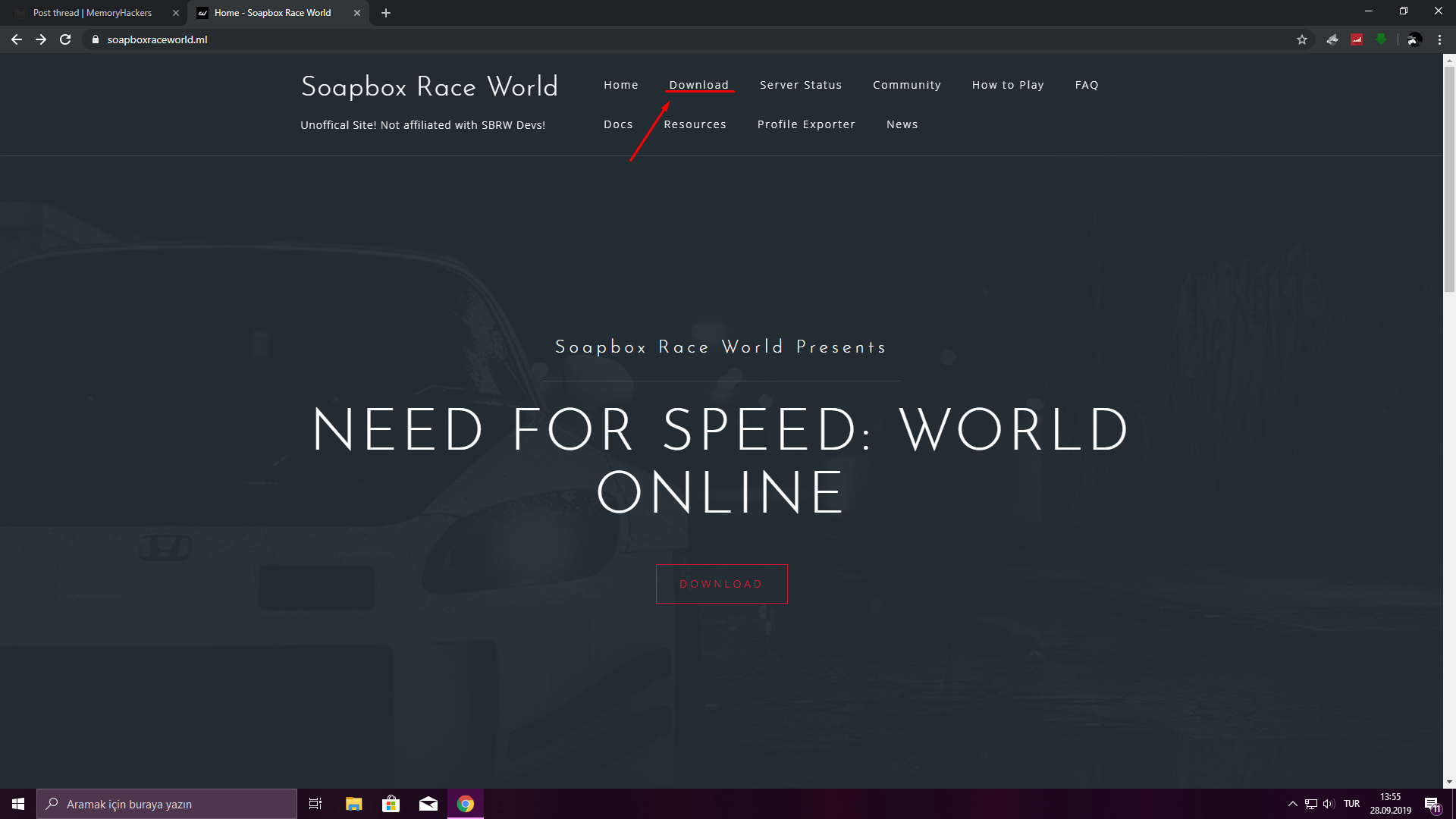Go forward using the browser forward arrow
The image size is (1456, 819).
click(41, 39)
